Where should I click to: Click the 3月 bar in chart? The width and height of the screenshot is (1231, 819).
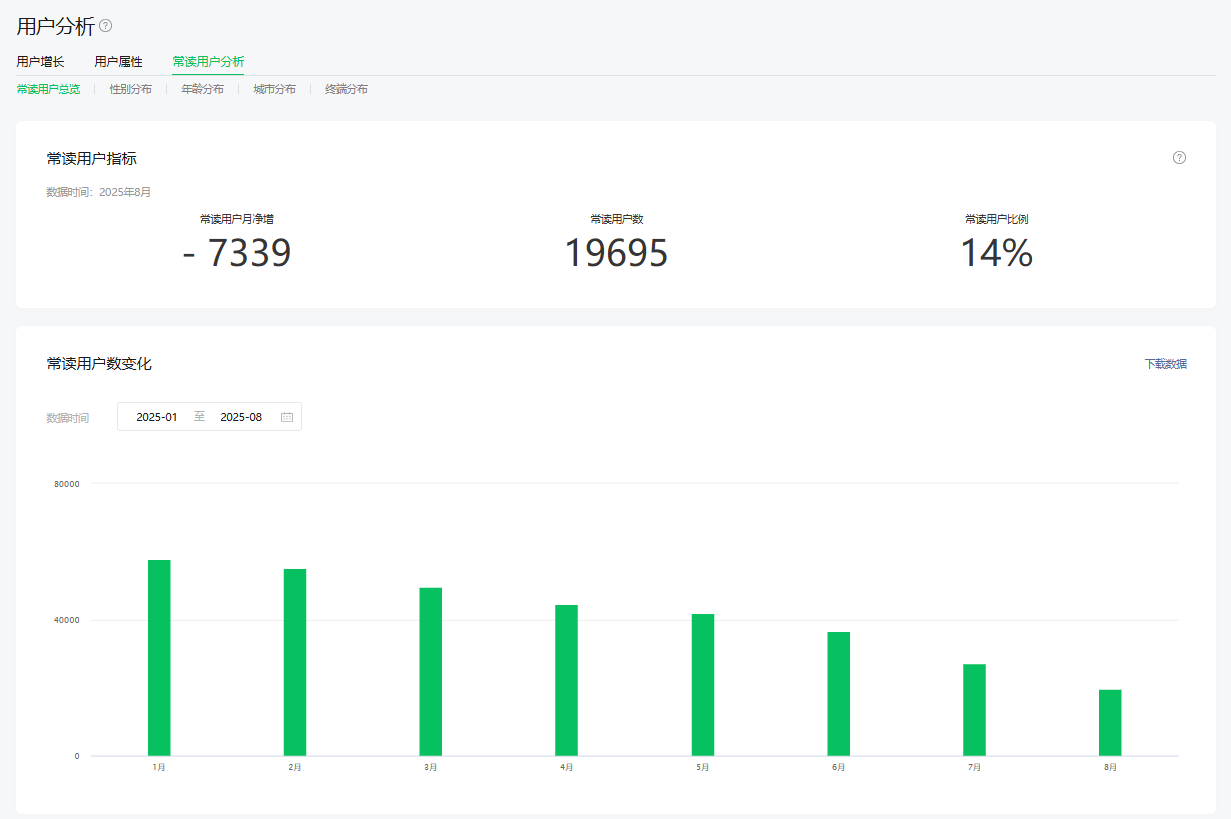(431, 672)
